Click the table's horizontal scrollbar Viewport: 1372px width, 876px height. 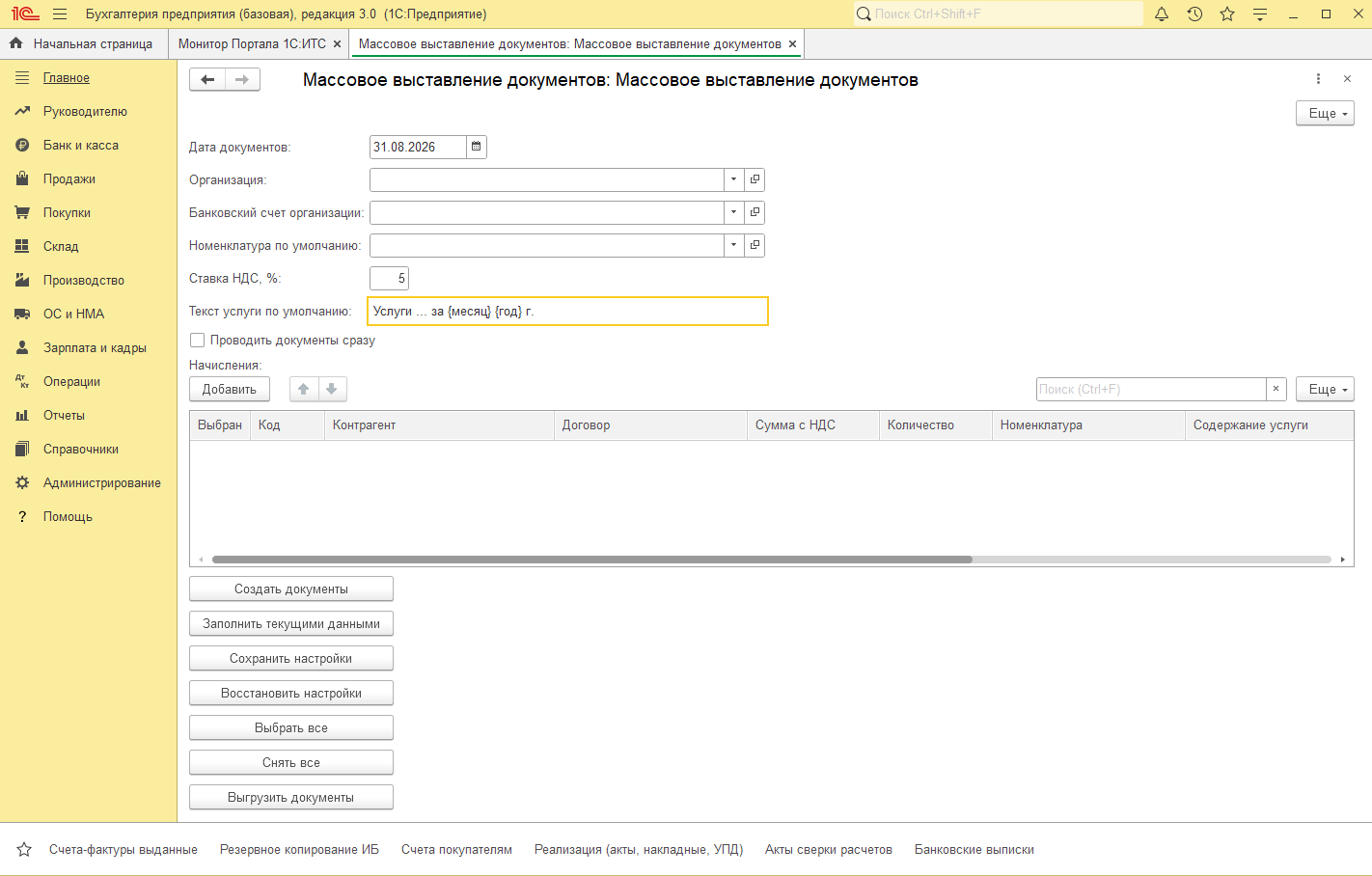point(591,560)
